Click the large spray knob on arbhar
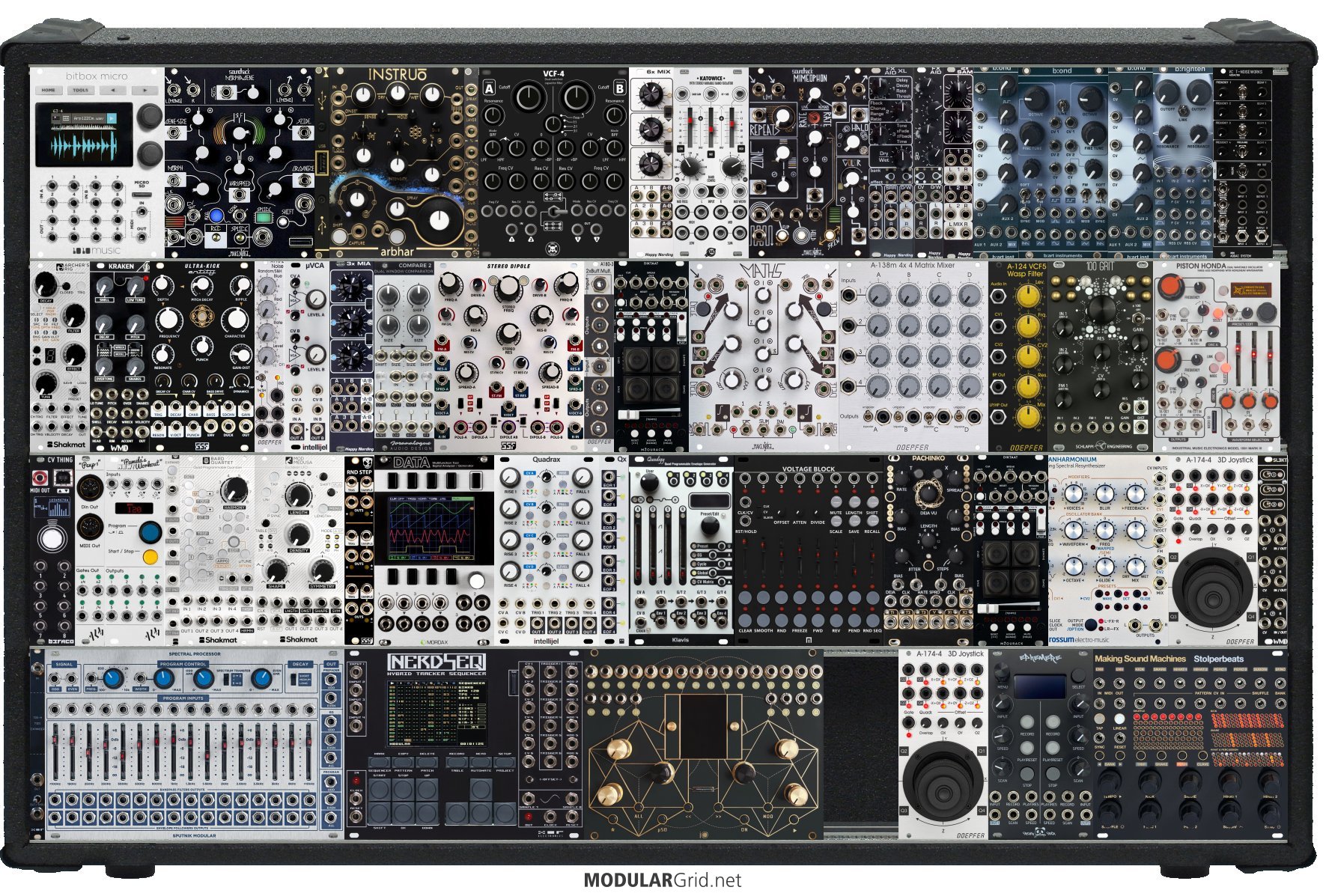1326x896 pixels. 439,219
